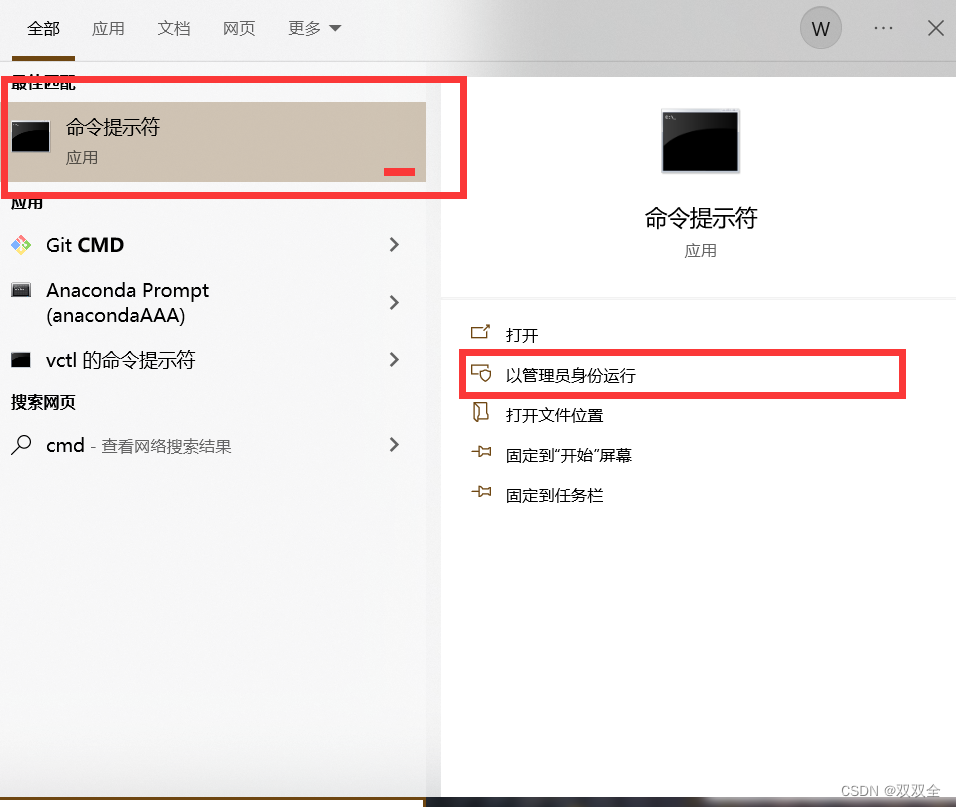Choose 固定到"开始"屏幕
The height and width of the screenshot is (807, 956).
pos(569,455)
